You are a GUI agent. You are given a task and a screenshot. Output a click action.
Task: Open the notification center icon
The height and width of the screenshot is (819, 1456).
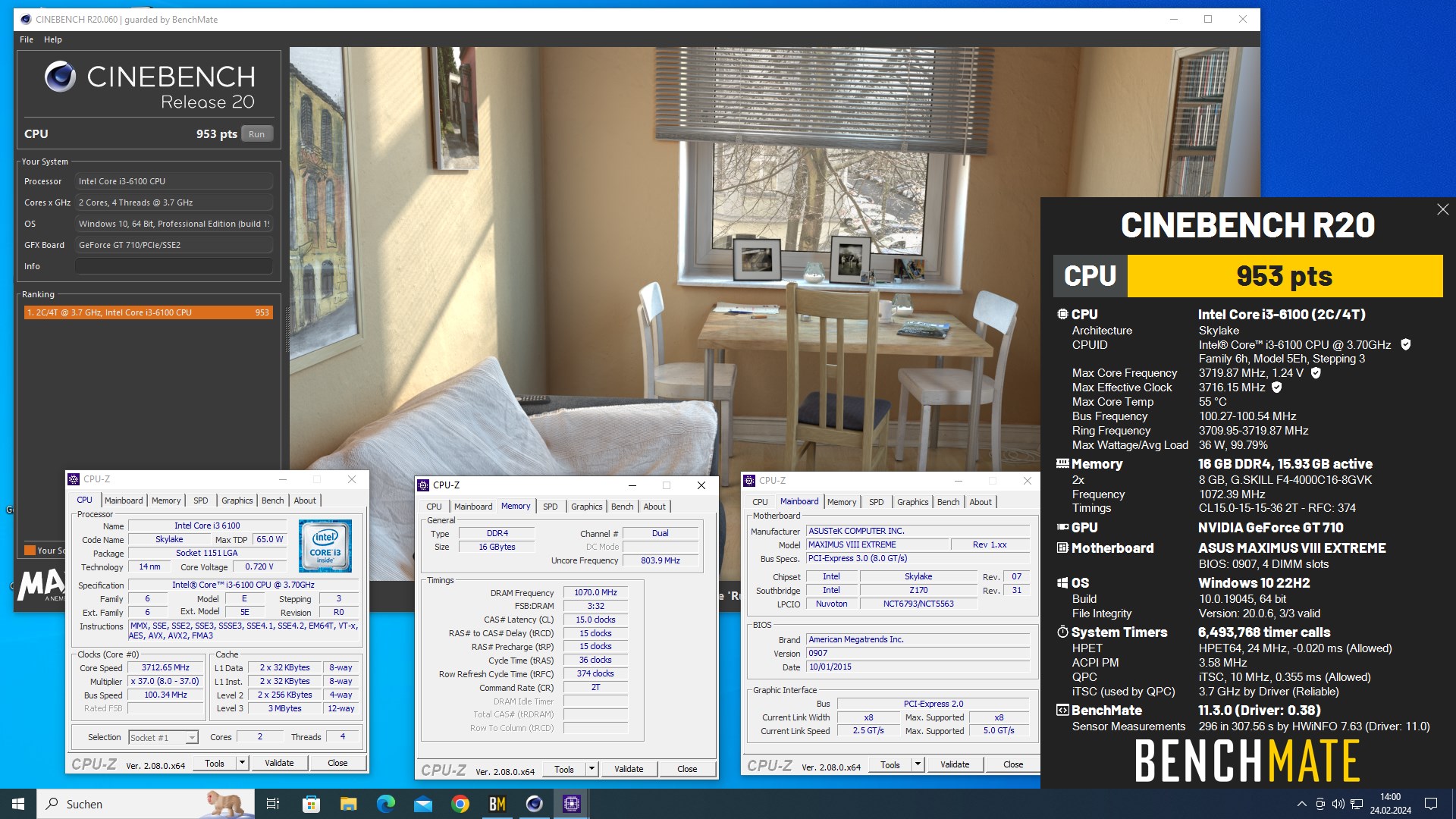click(1431, 804)
